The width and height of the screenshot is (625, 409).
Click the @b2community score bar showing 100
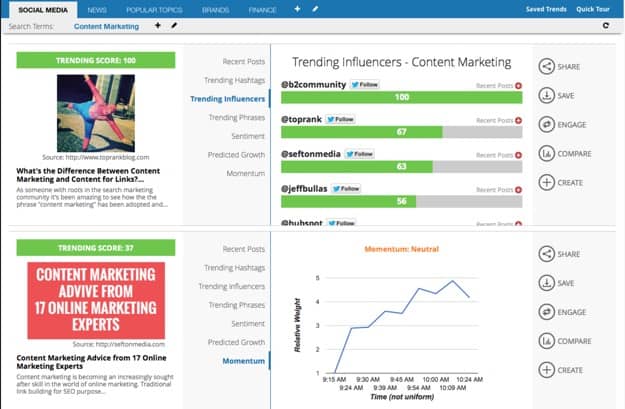point(402,97)
